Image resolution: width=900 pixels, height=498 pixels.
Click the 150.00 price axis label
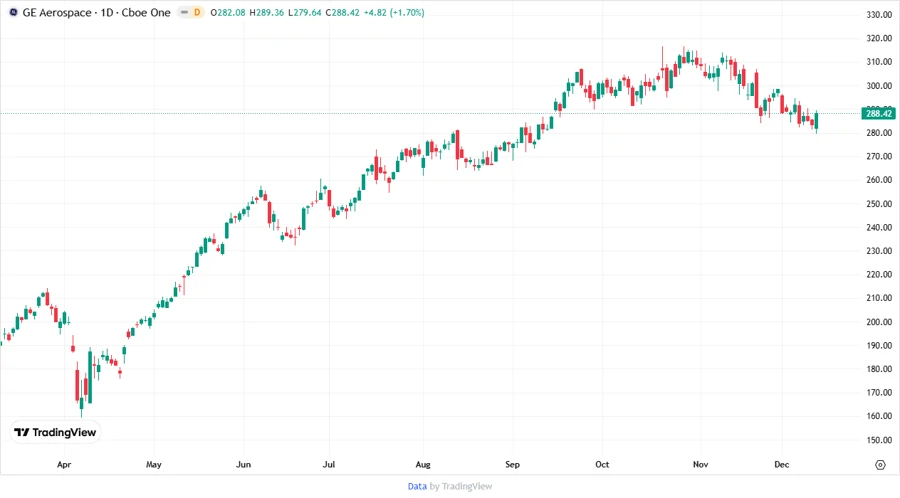879,440
